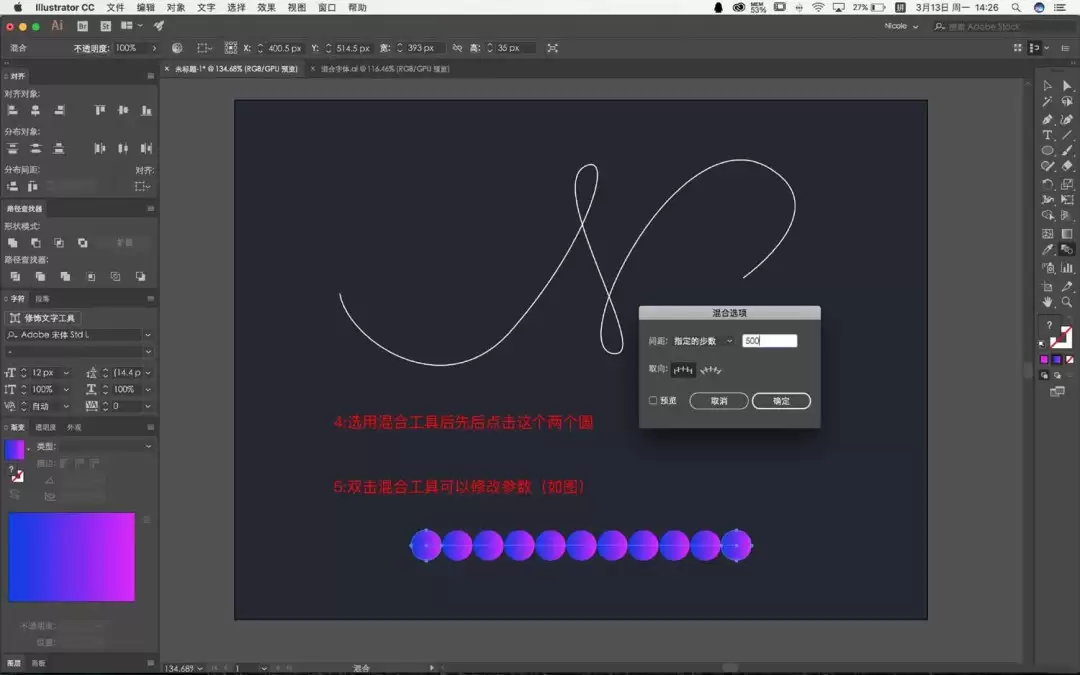The image size is (1080, 675).
Task: Pick the Eyedropper tool
Action: [1047, 249]
